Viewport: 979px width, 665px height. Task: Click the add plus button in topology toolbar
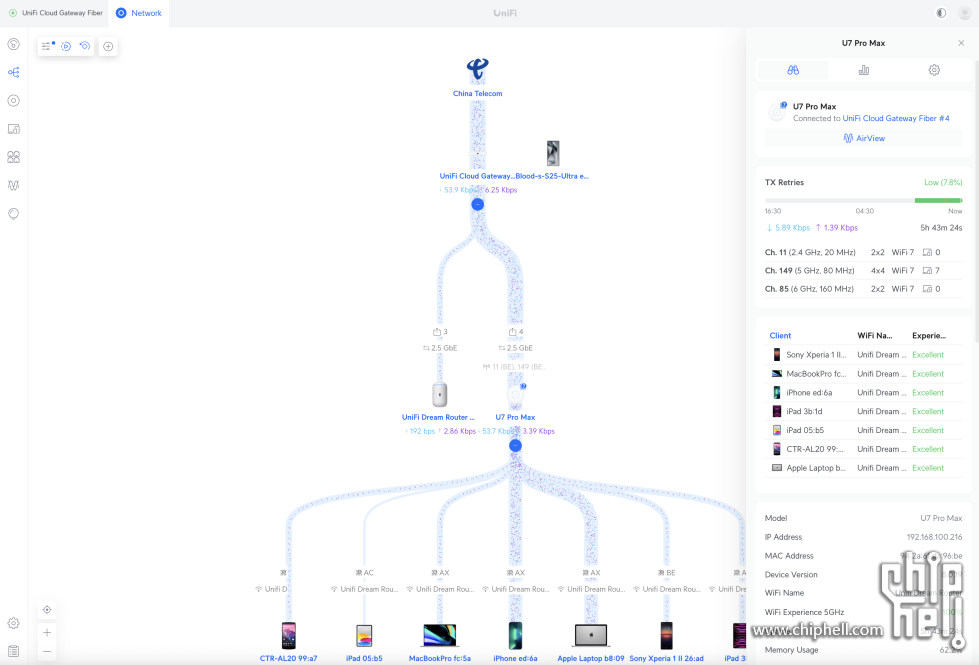point(108,46)
